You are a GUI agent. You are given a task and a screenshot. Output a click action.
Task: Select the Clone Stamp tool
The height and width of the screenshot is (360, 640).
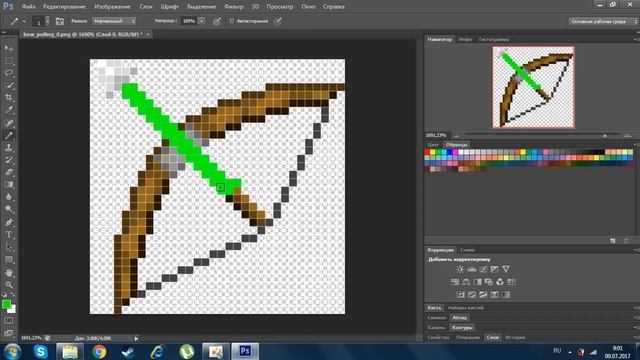click(9, 148)
